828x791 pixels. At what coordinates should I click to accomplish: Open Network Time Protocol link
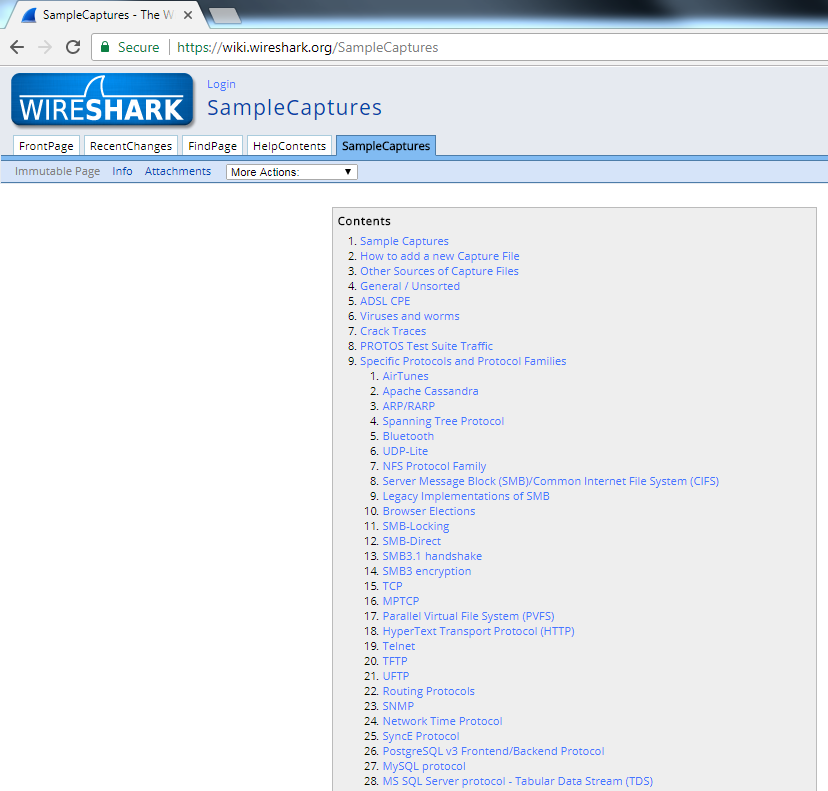pyautogui.click(x=443, y=721)
